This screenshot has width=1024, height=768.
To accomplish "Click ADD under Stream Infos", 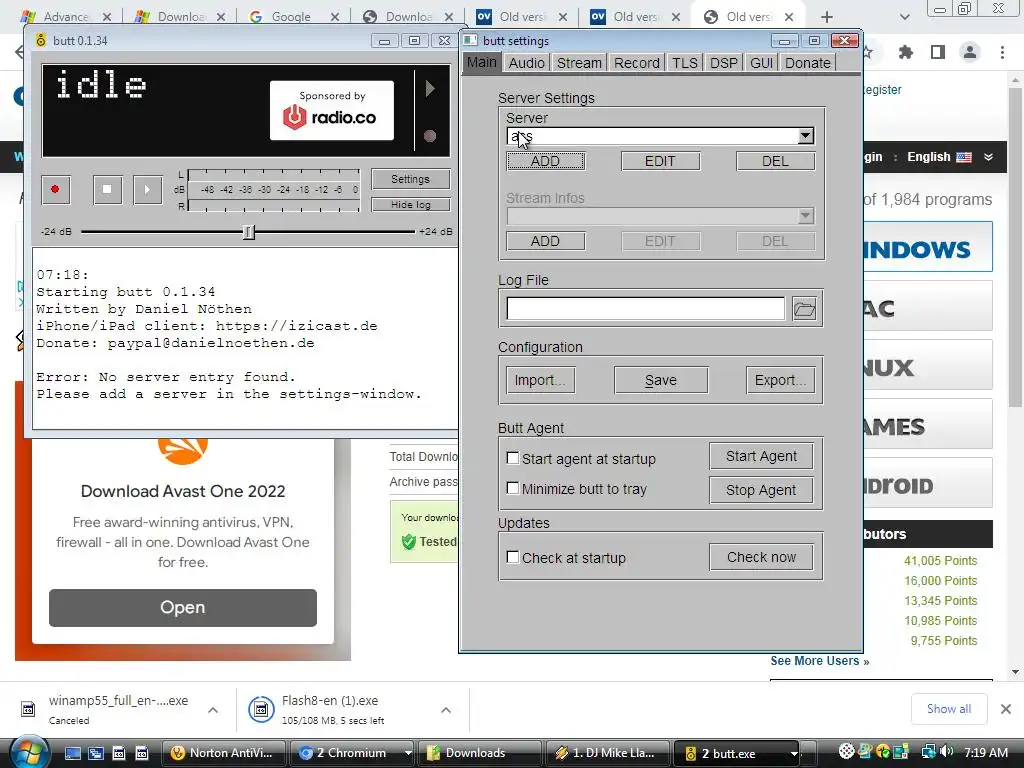I will point(545,241).
